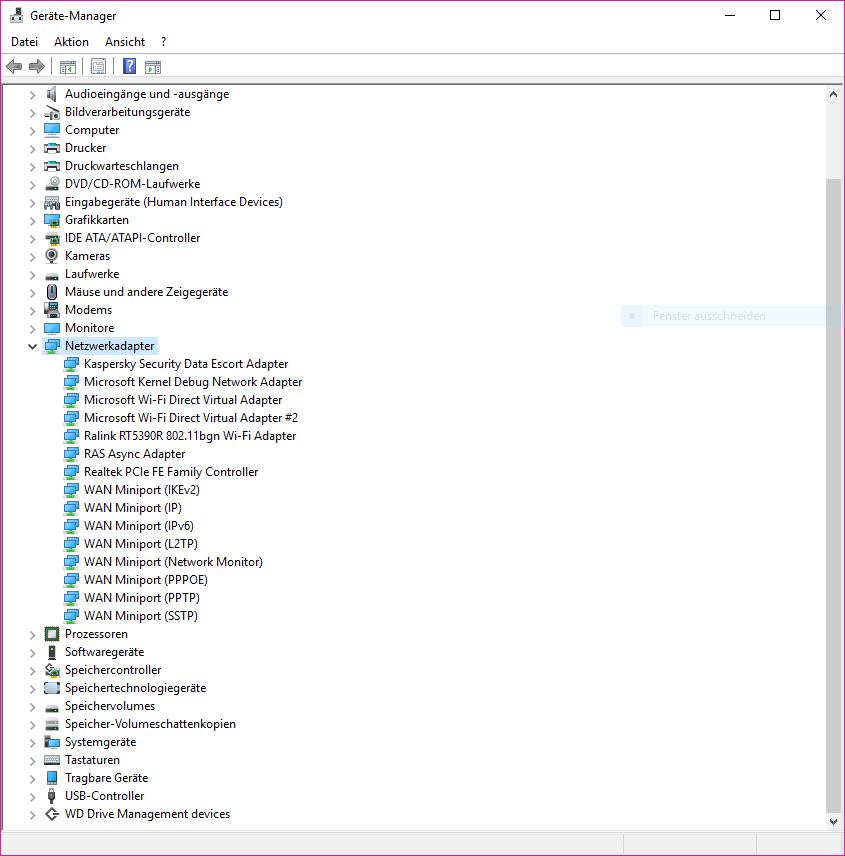This screenshot has width=845, height=856.
Task: Click the Tragbare Geräte icon
Action: pyautogui.click(x=52, y=778)
